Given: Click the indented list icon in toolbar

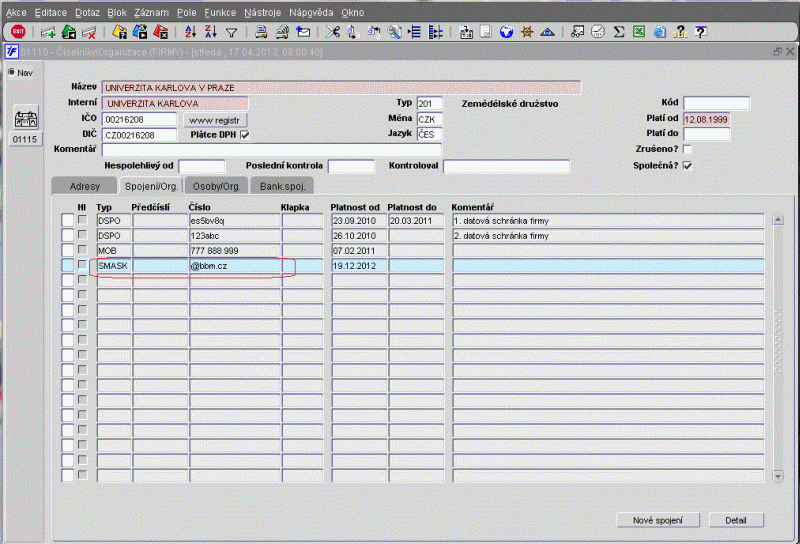Looking at the screenshot, I should [415, 32].
